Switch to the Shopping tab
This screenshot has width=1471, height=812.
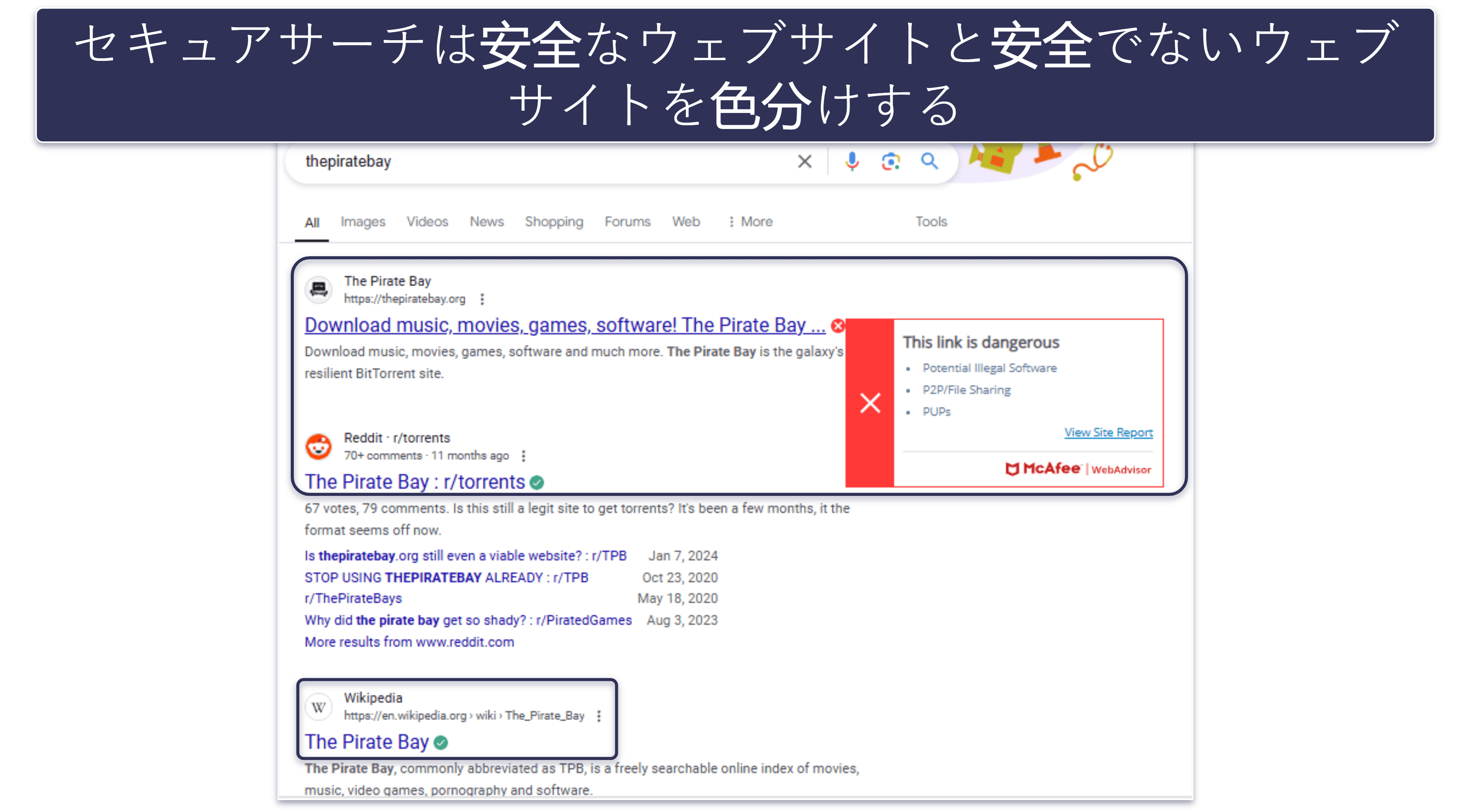(554, 221)
